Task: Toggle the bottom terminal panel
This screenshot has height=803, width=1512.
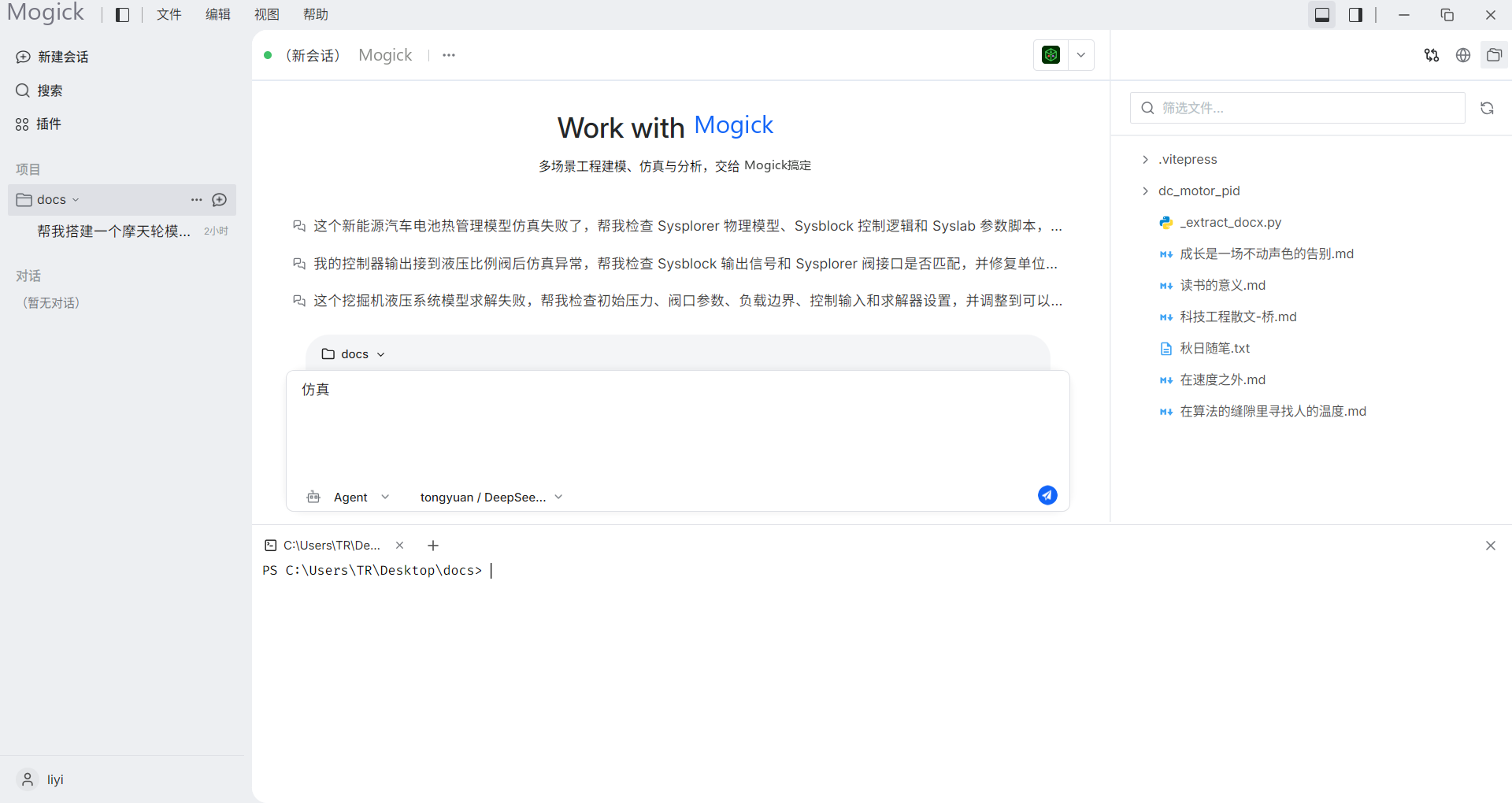Action: (1322, 15)
